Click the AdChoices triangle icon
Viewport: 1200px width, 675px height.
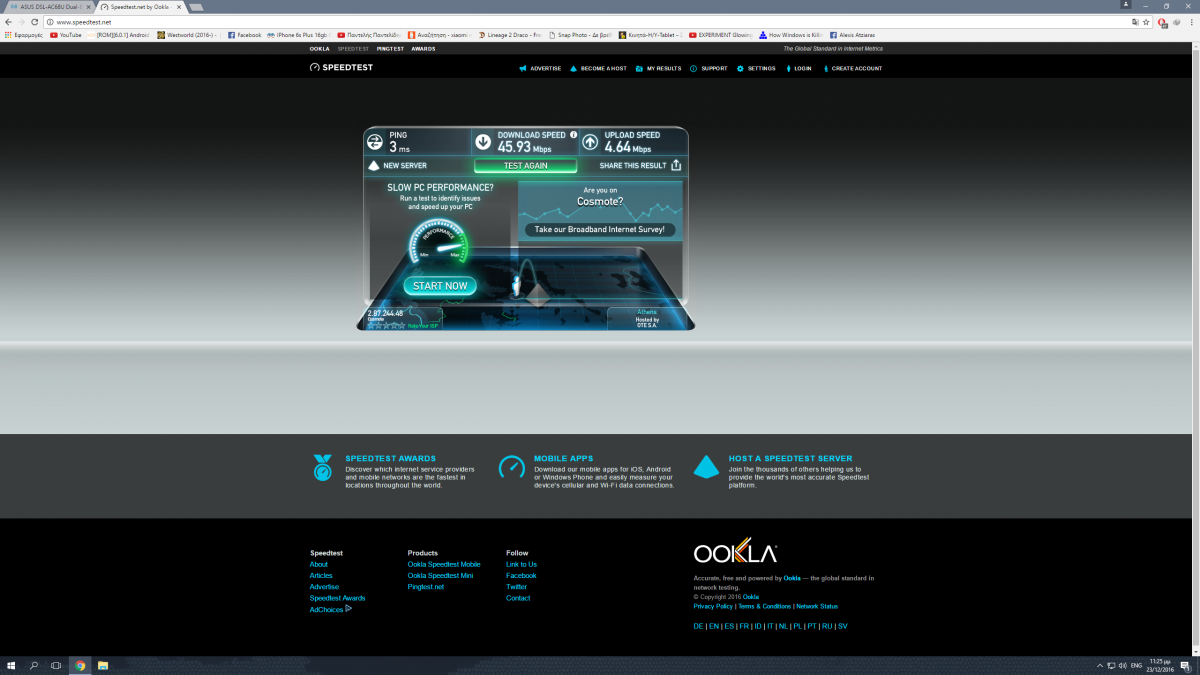coord(348,608)
